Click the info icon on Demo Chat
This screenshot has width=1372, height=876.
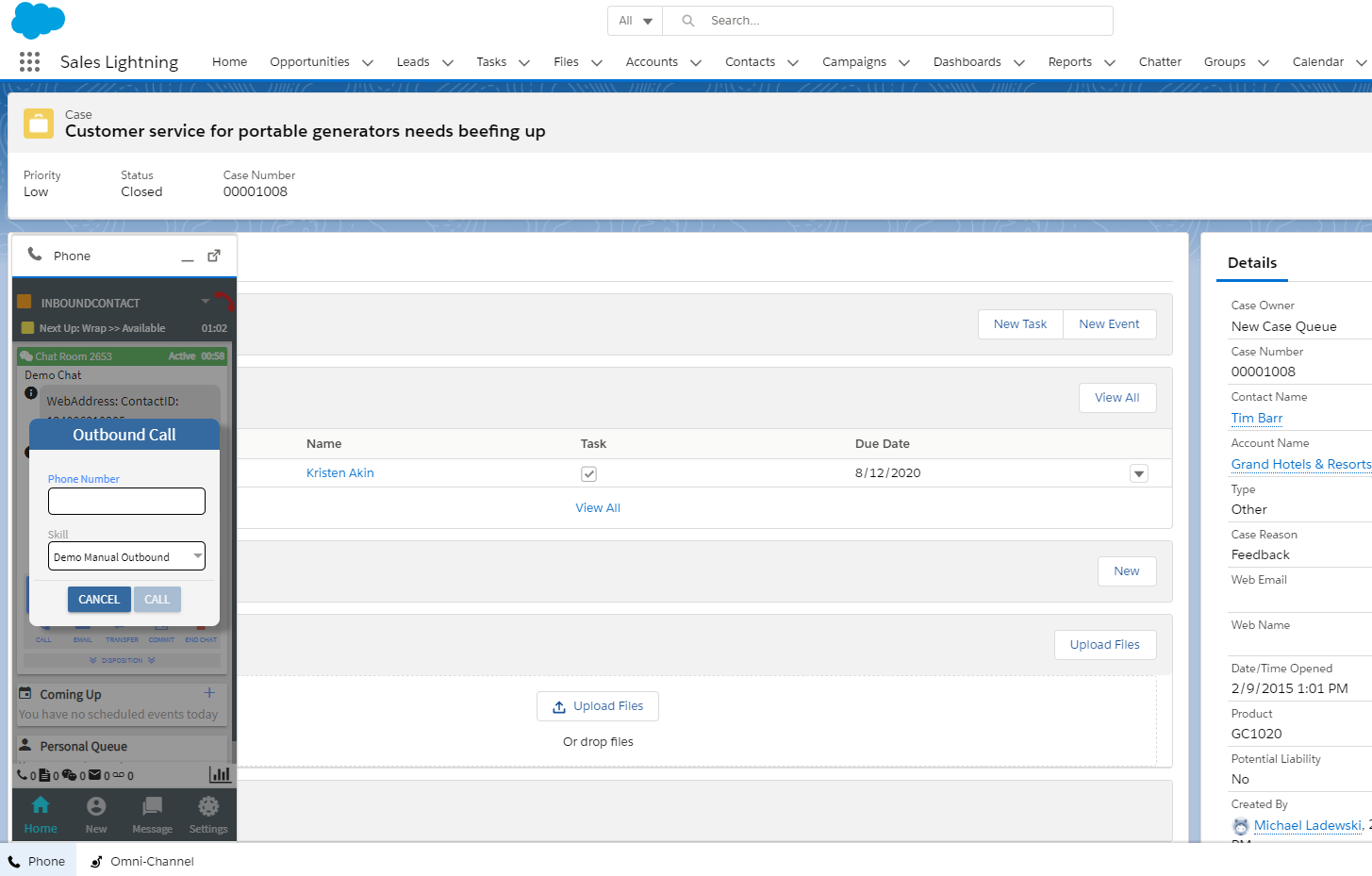[30, 392]
